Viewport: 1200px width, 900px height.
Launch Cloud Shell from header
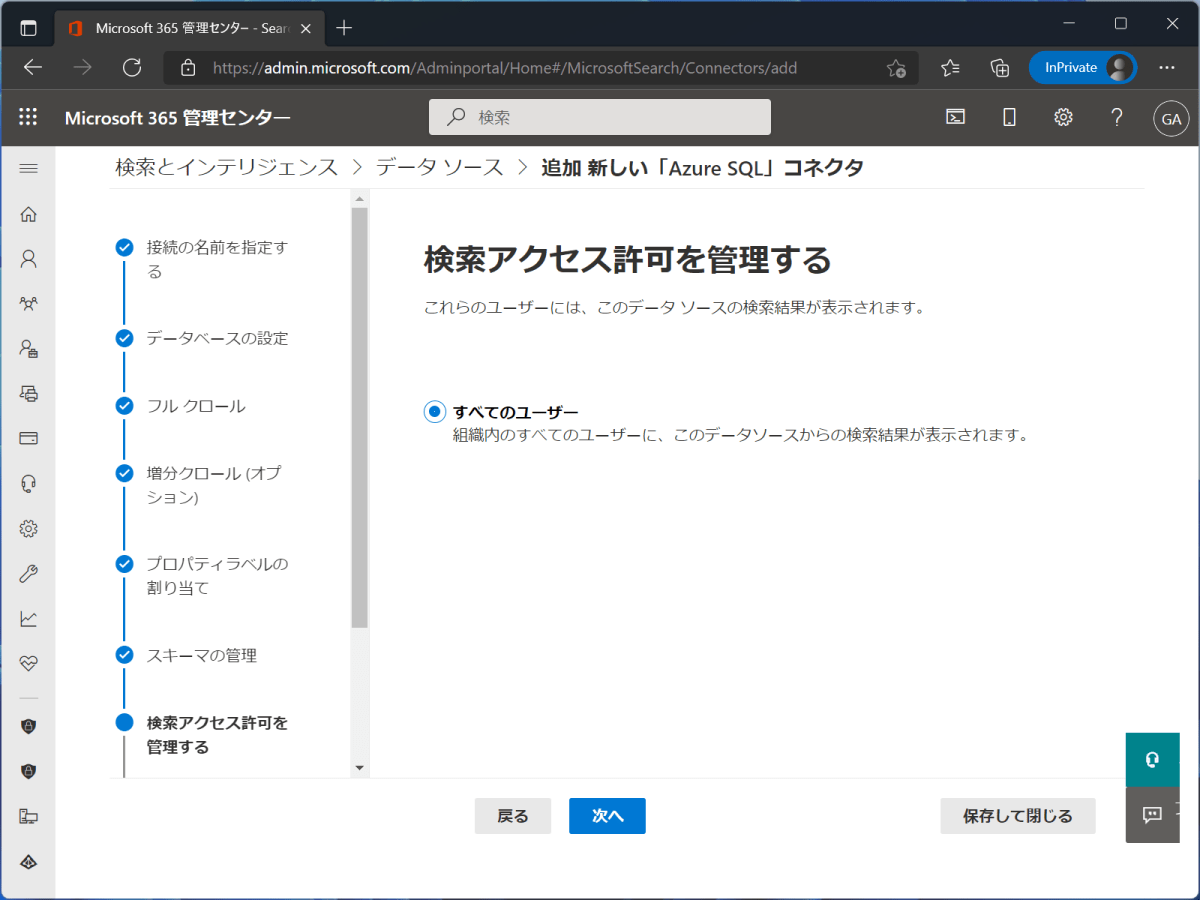[956, 117]
